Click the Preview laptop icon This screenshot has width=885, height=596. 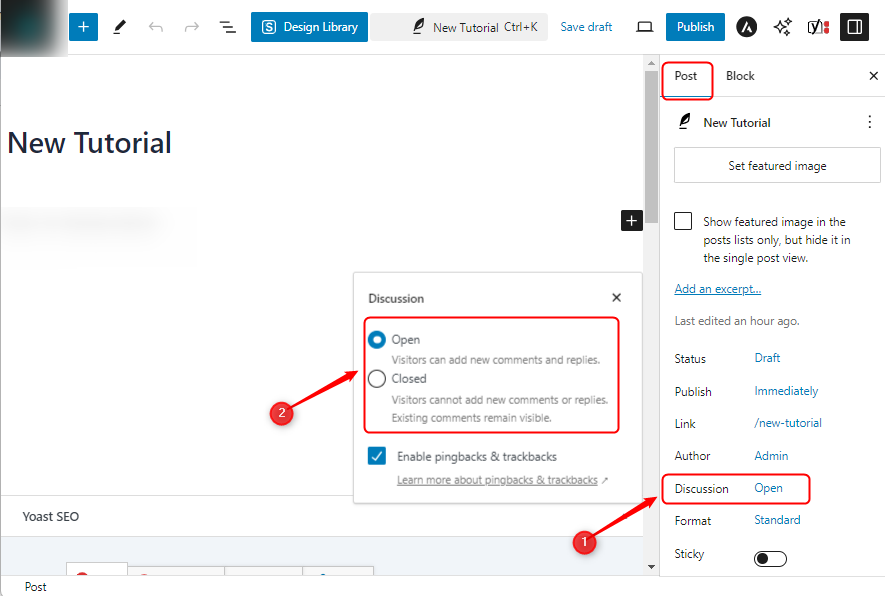click(x=644, y=27)
